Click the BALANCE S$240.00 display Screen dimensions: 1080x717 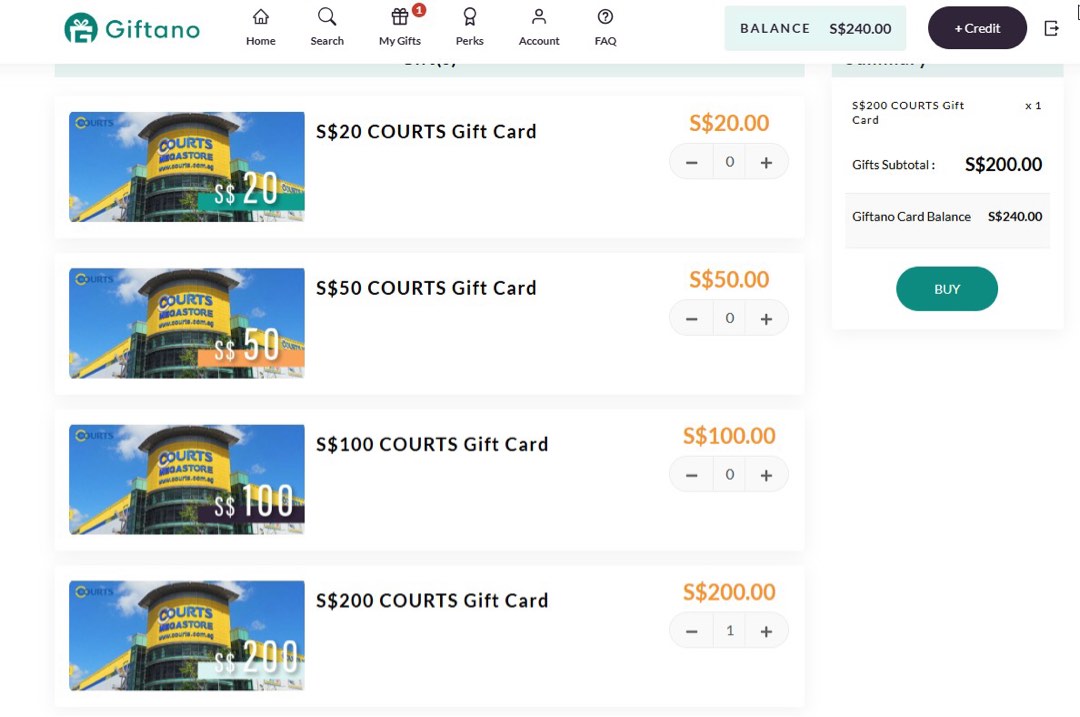click(x=815, y=28)
